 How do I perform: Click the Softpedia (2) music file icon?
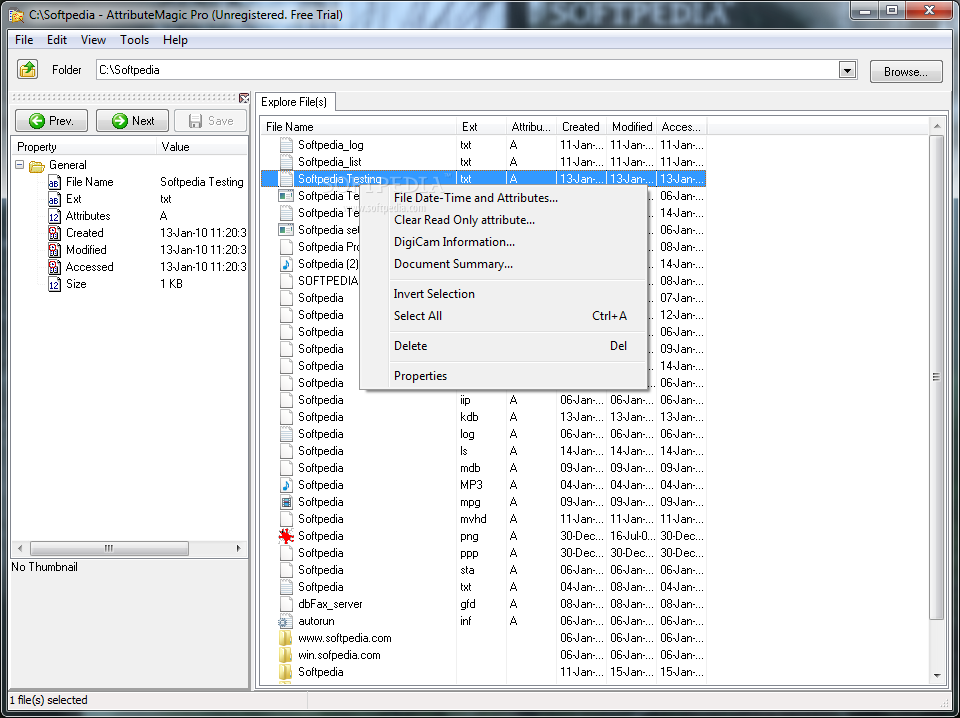[286, 264]
